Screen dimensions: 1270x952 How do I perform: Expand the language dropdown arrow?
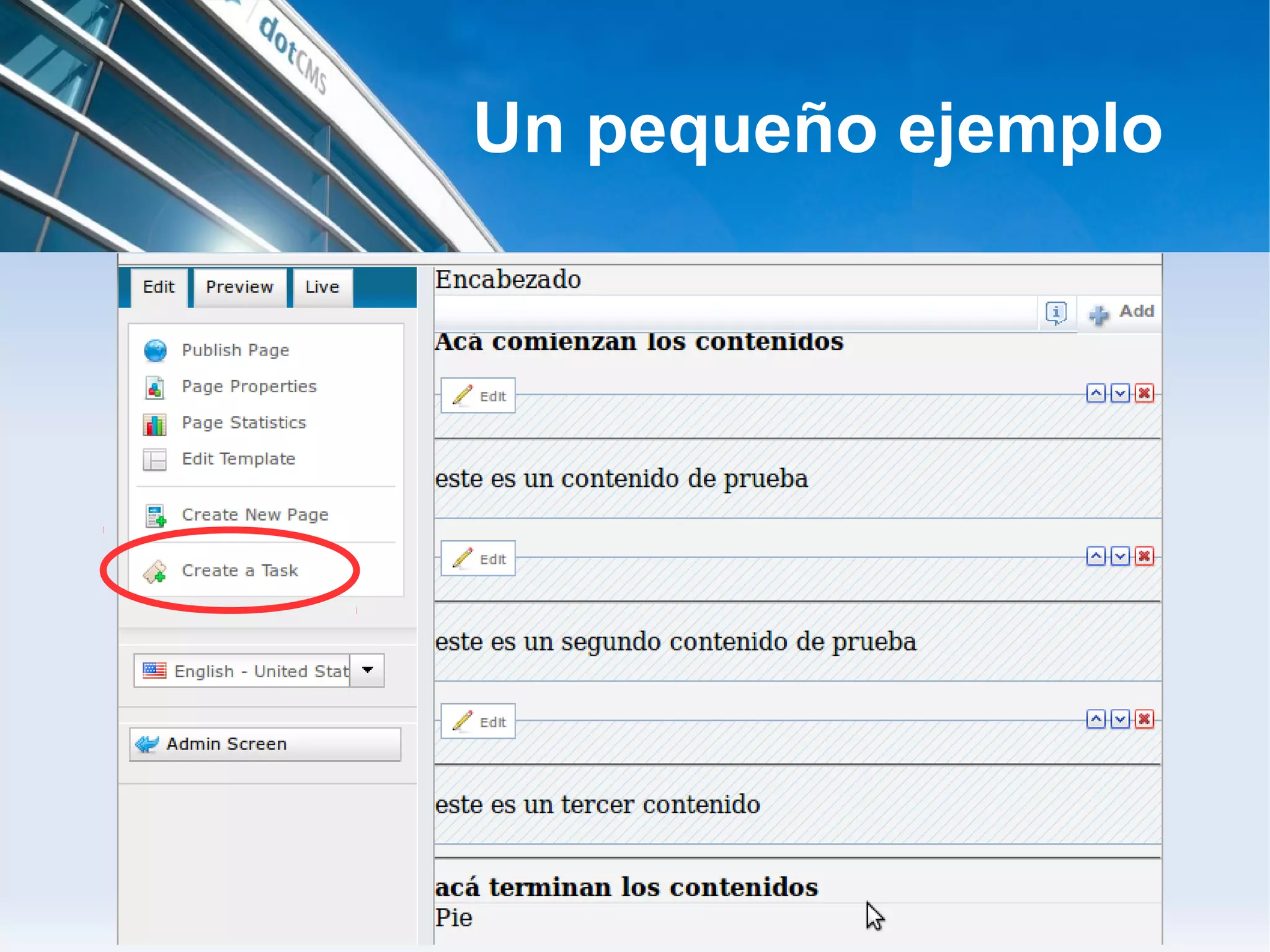367,670
